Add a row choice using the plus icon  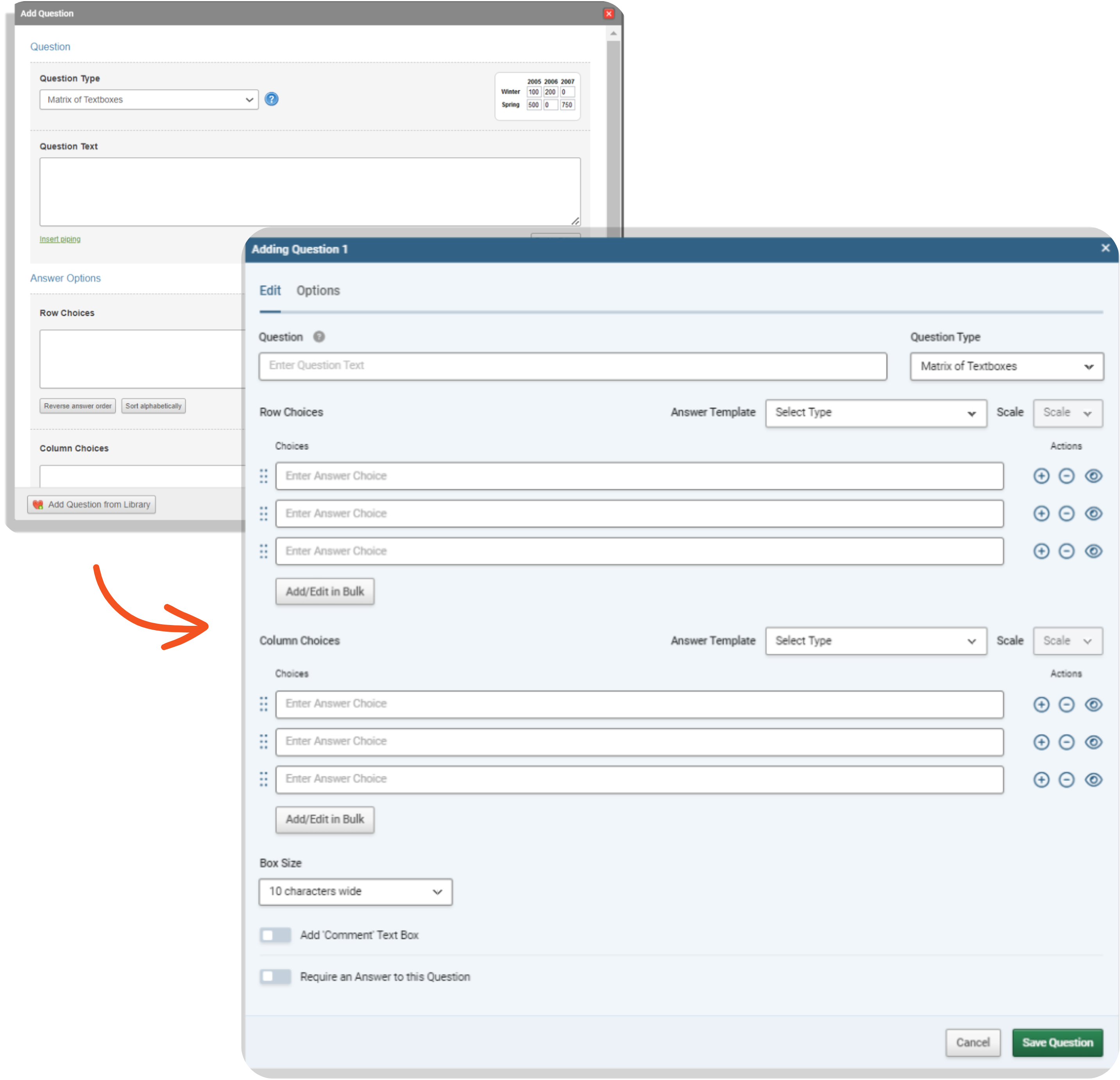coord(1041,475)
